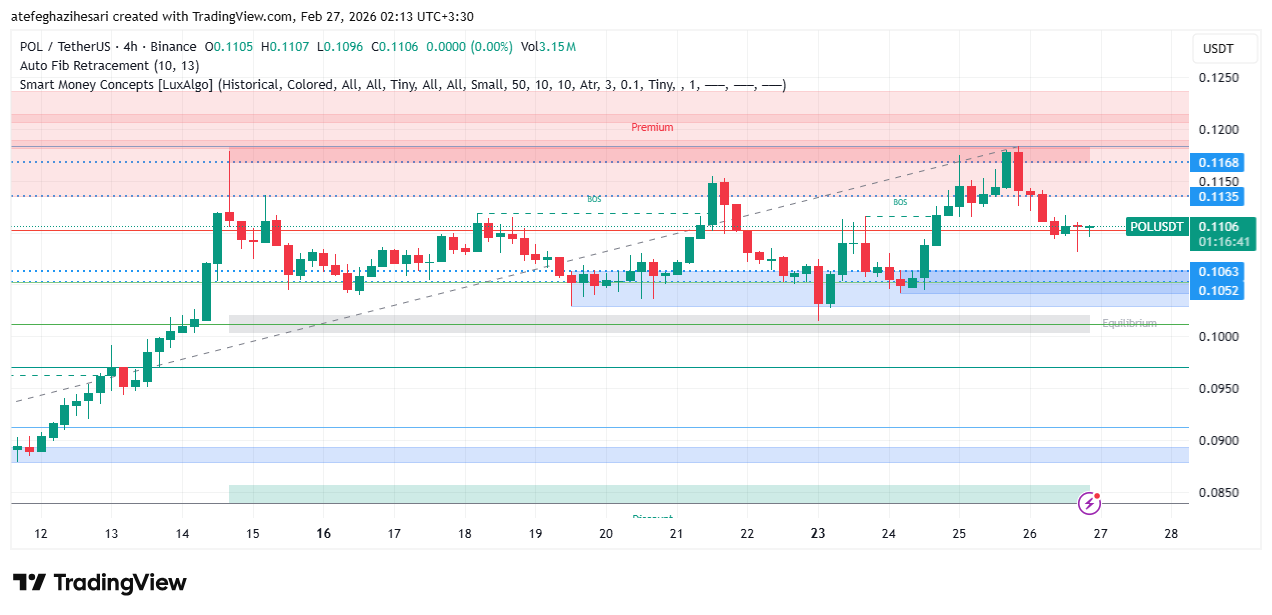
Task: Click the purple lightning bolt icon
Action: (1089, 503)
